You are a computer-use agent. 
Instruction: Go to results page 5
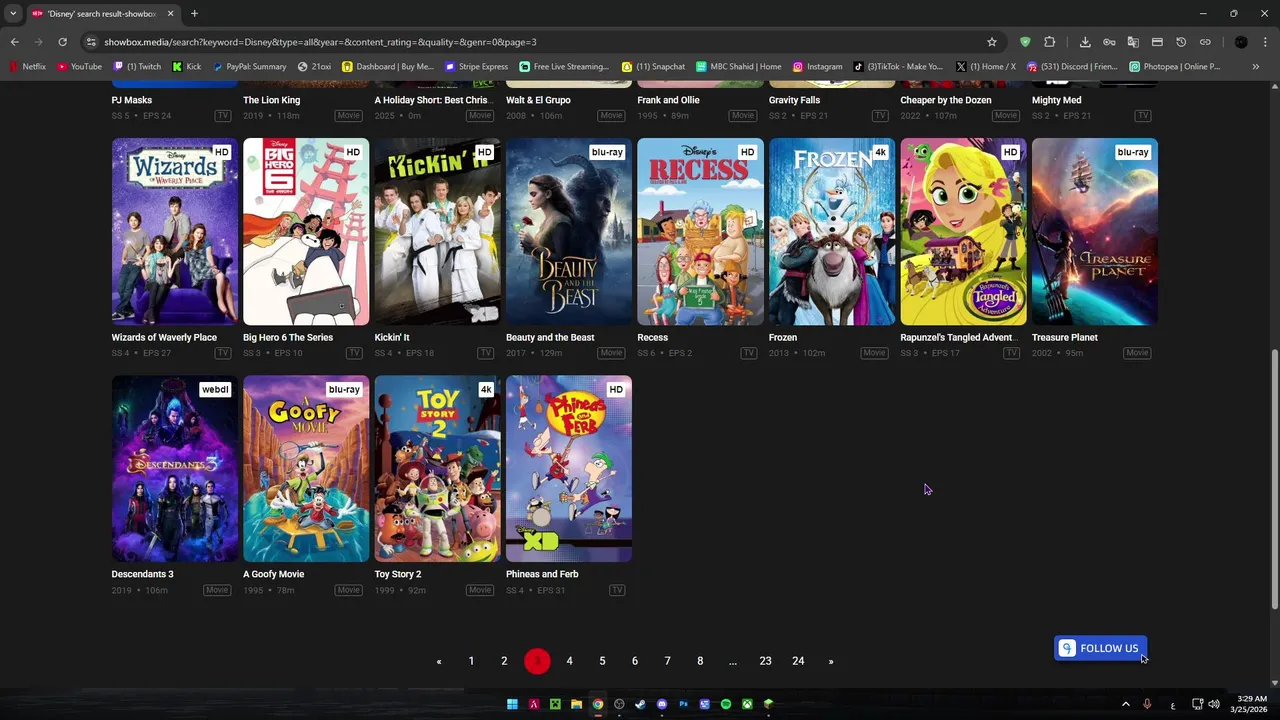(602, 661)
